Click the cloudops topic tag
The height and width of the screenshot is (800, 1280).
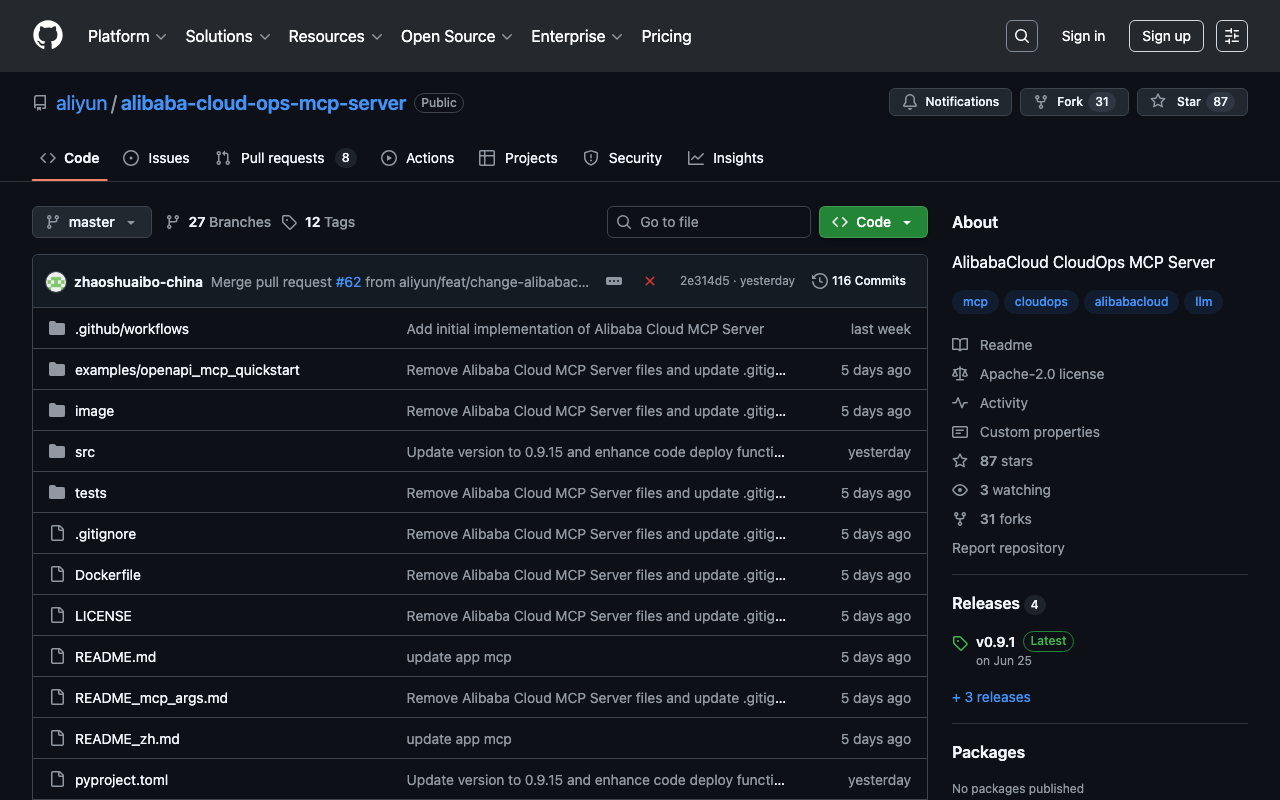1041,302
